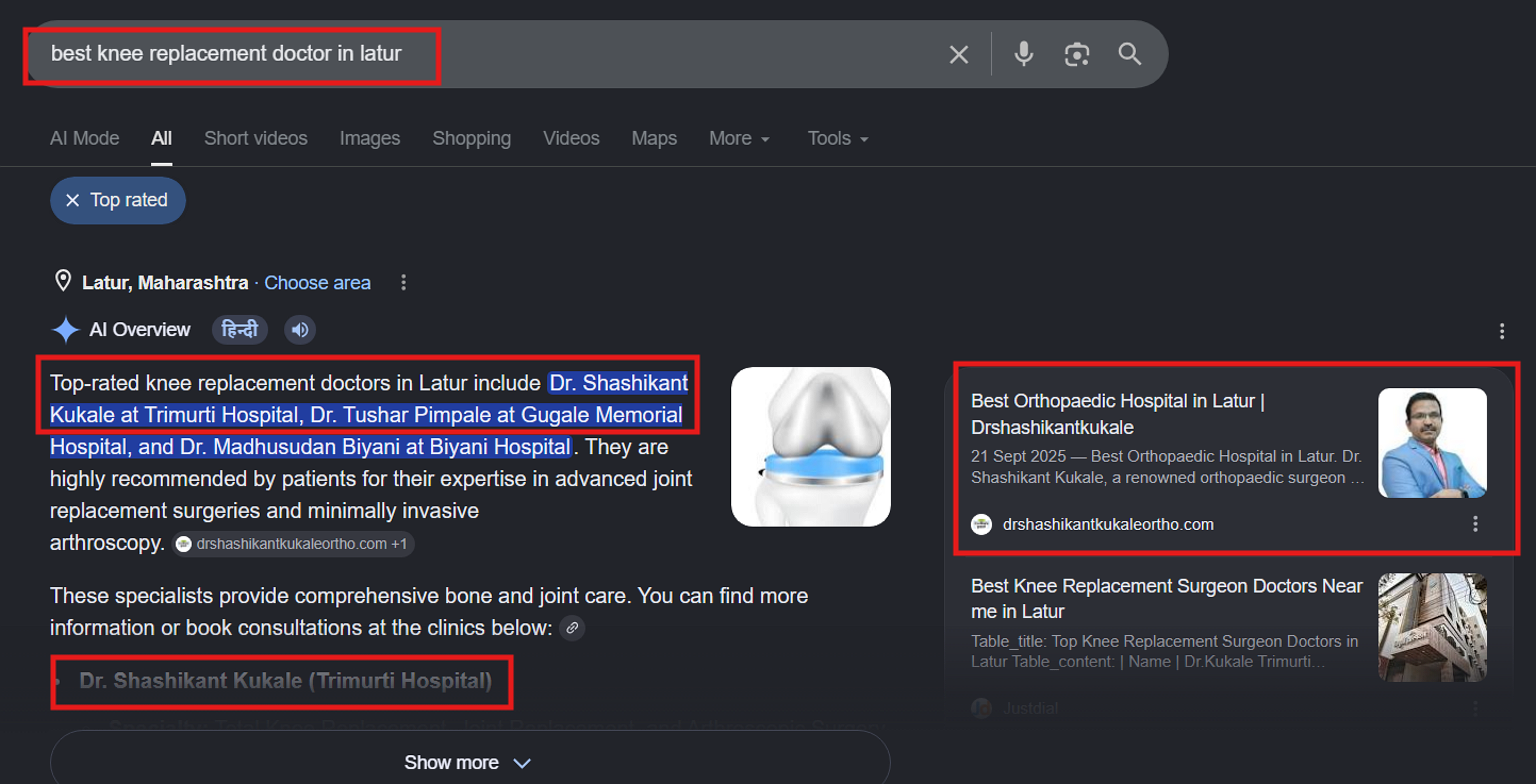Select the All results tab
This screenshot has height=784, width=1536.
(161, 138)
